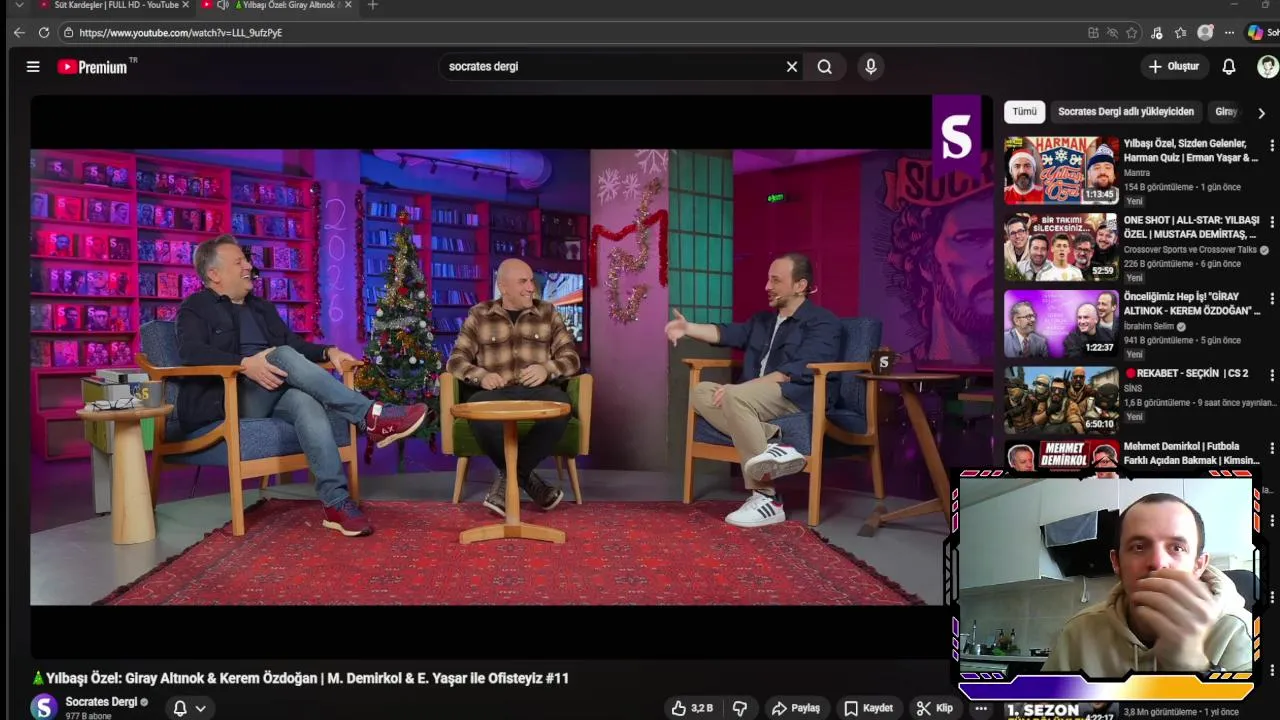Open REKABET - SEÇKİN CS 2 thumbnail

[x=1061, y=400]
